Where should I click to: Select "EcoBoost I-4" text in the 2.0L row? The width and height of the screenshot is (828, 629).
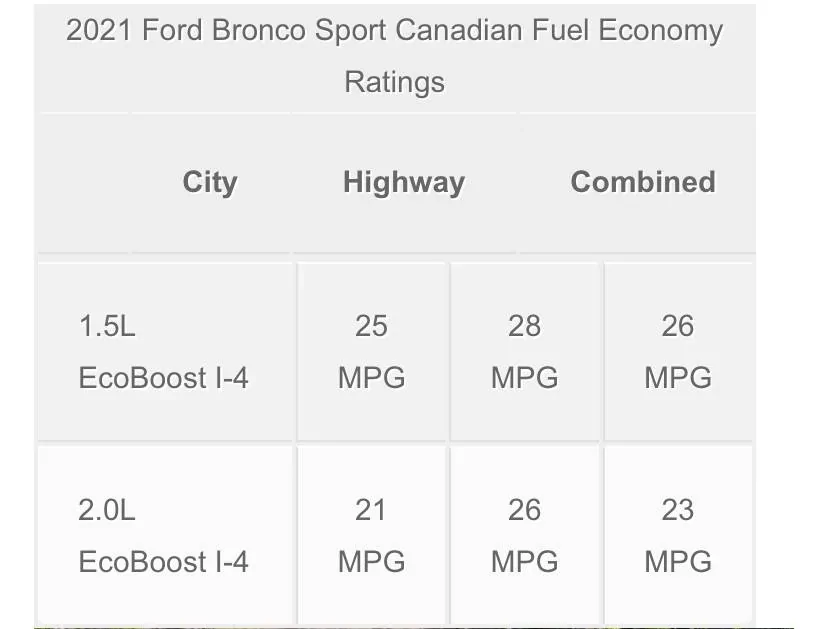(163, 562)
